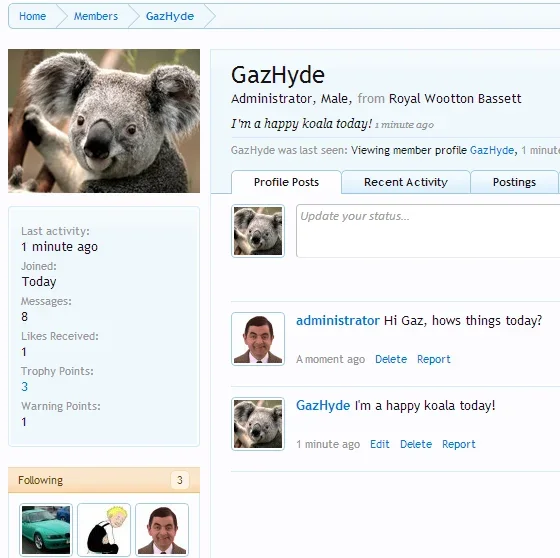Open Members in the breadcrumb trail
The width and height of the screenshot is (560, 558).
tap(96, 16)
